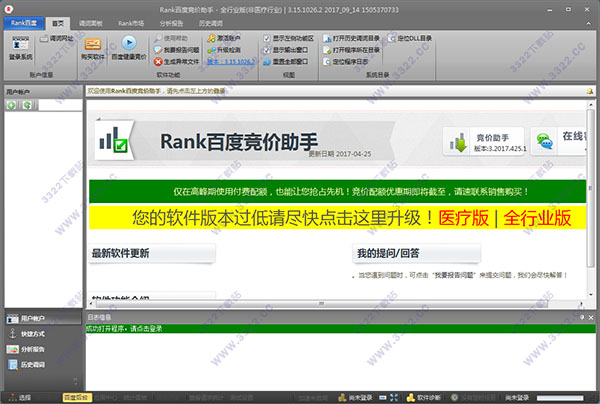Select 历史调阅 in the left navigation
The width and height of the screenshot is (600, 404).
click(x=26, y=364)
